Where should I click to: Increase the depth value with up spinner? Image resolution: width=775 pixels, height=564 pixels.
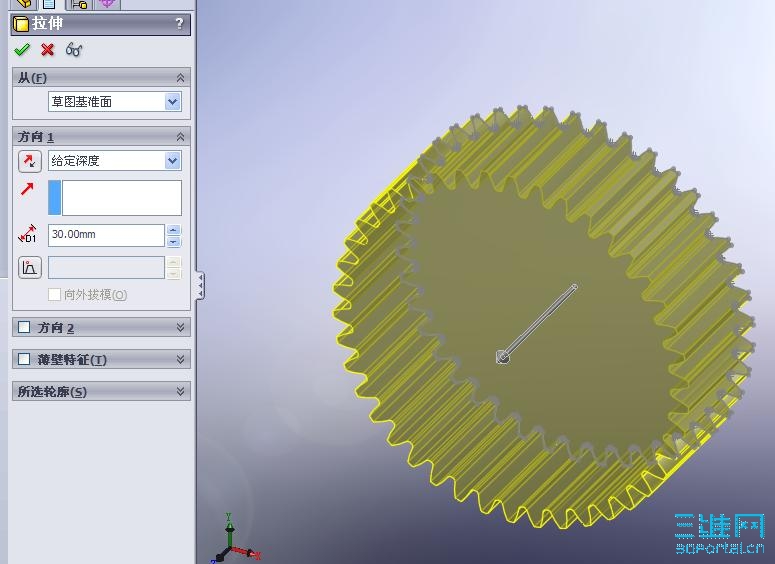(173, 230)
